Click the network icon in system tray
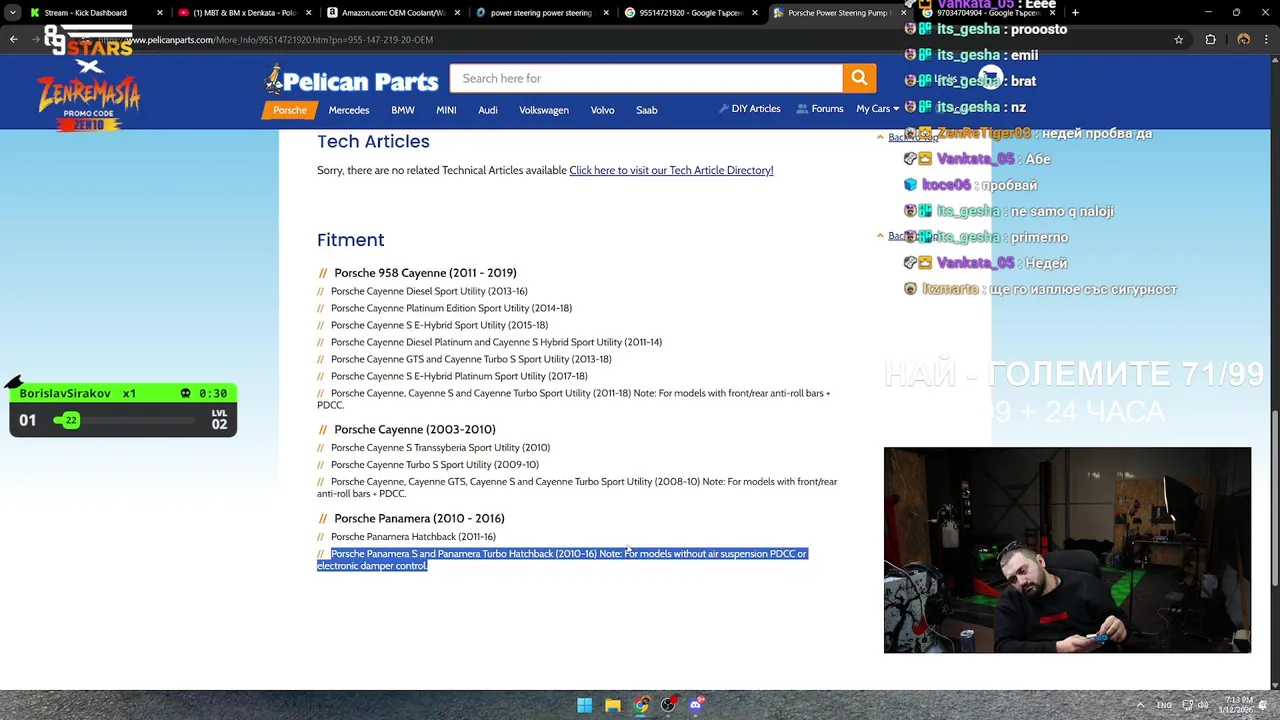This screenshot has height=720, width=1280. pos(1187,705)
